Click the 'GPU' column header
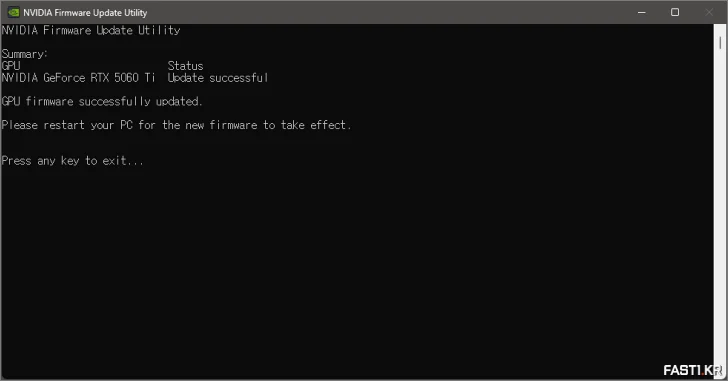 click(11, 66)
